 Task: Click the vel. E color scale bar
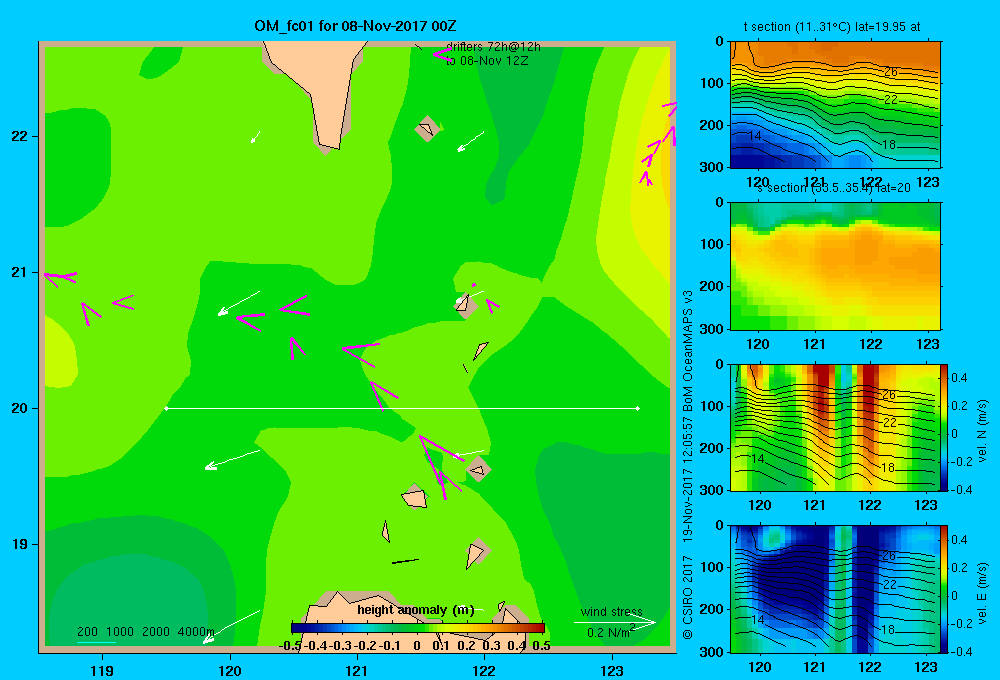click(945, 589)
